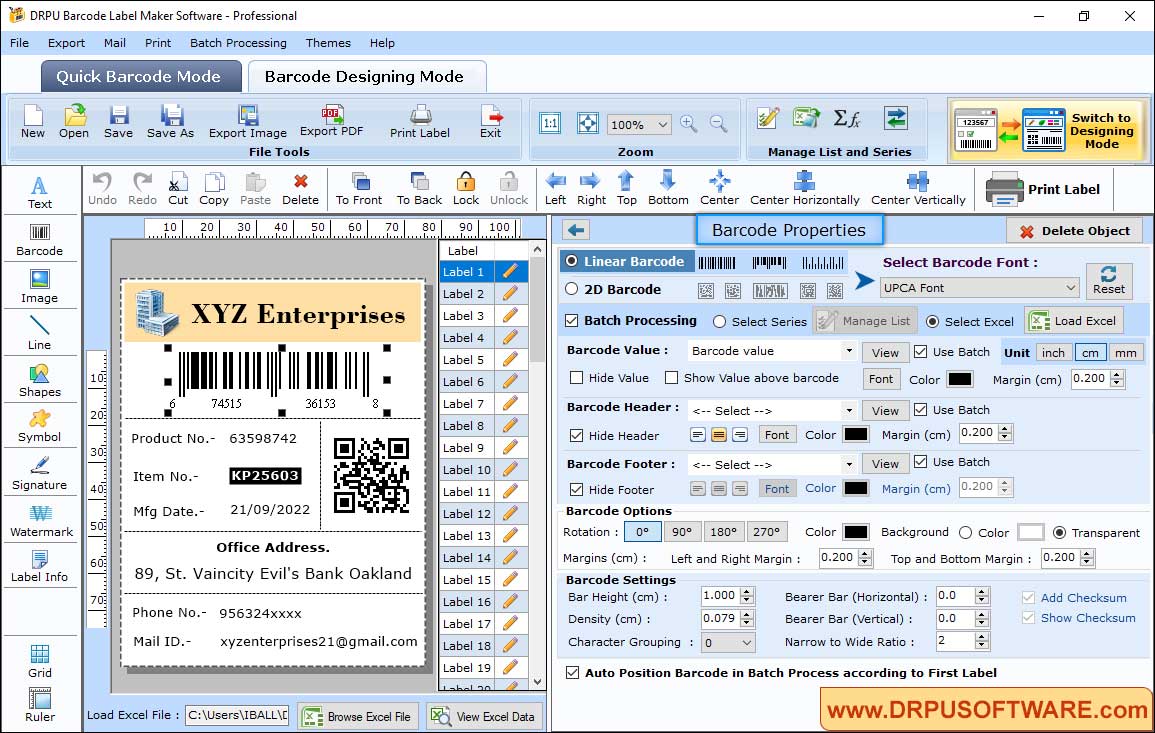
Task: Choose the Line drawing tool
Action: [40, 333]
